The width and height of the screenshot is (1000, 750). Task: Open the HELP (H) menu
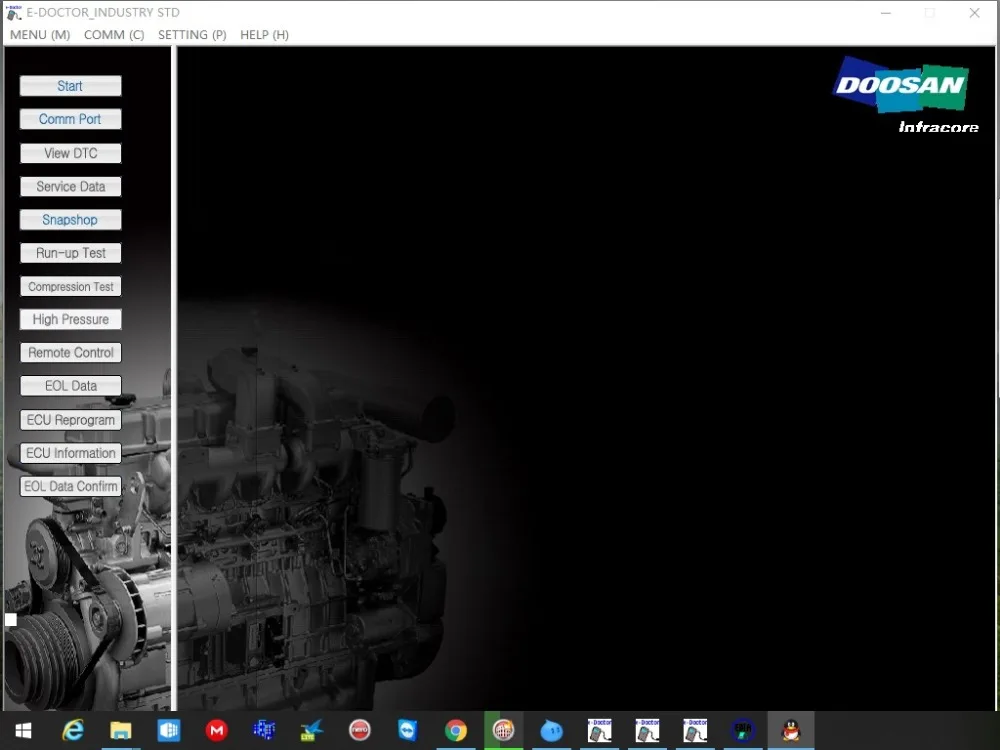click(264, 35)
